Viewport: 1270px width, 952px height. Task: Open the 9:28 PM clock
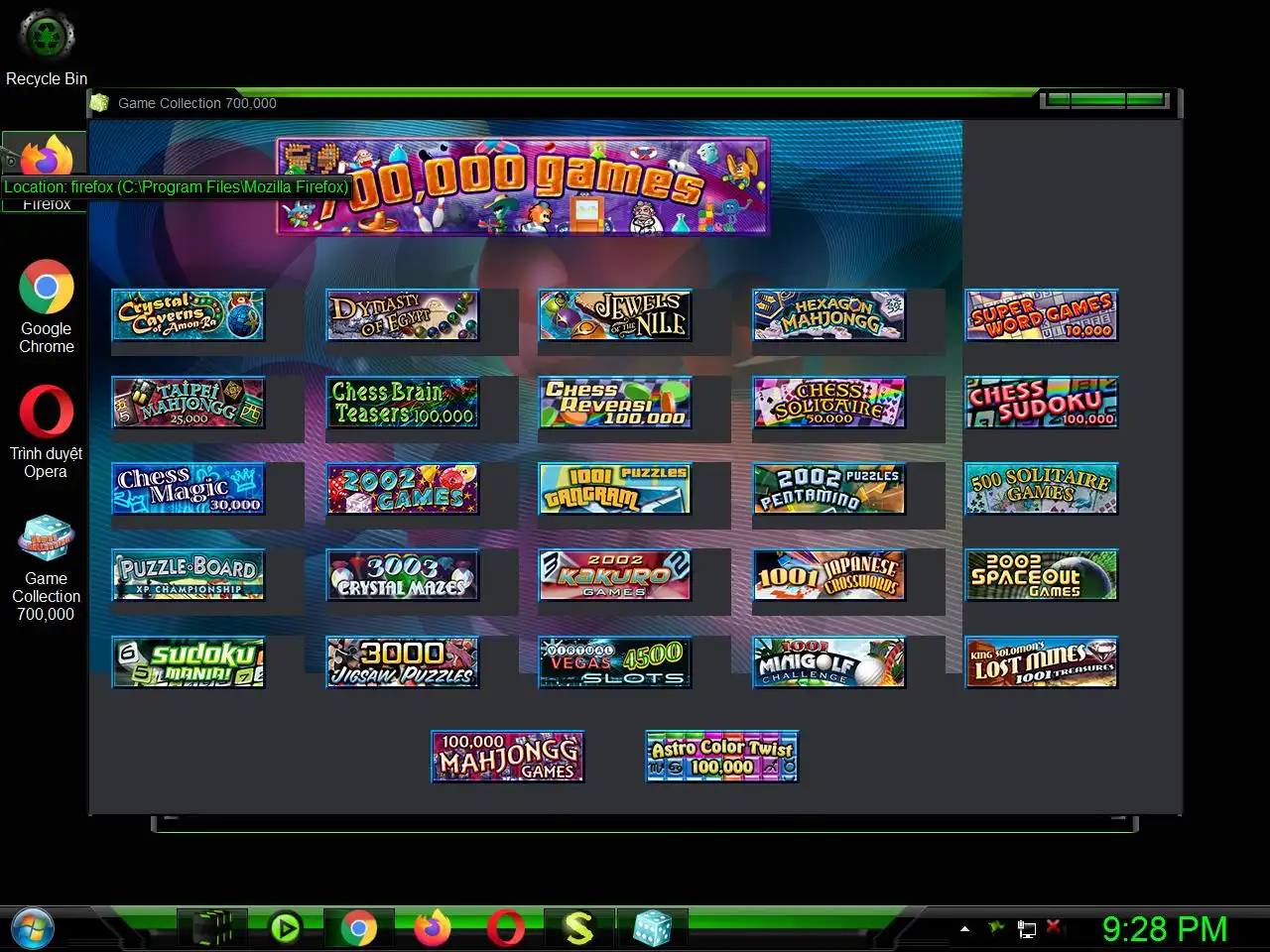(1165, 929)
